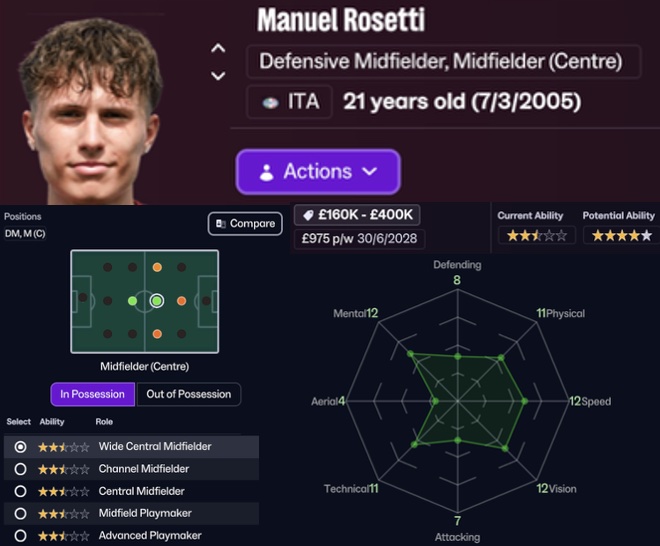This screenshot has height=546, width=660.
Task: Select the Channel Midfielder role radio
Action: tap(21, 469)
